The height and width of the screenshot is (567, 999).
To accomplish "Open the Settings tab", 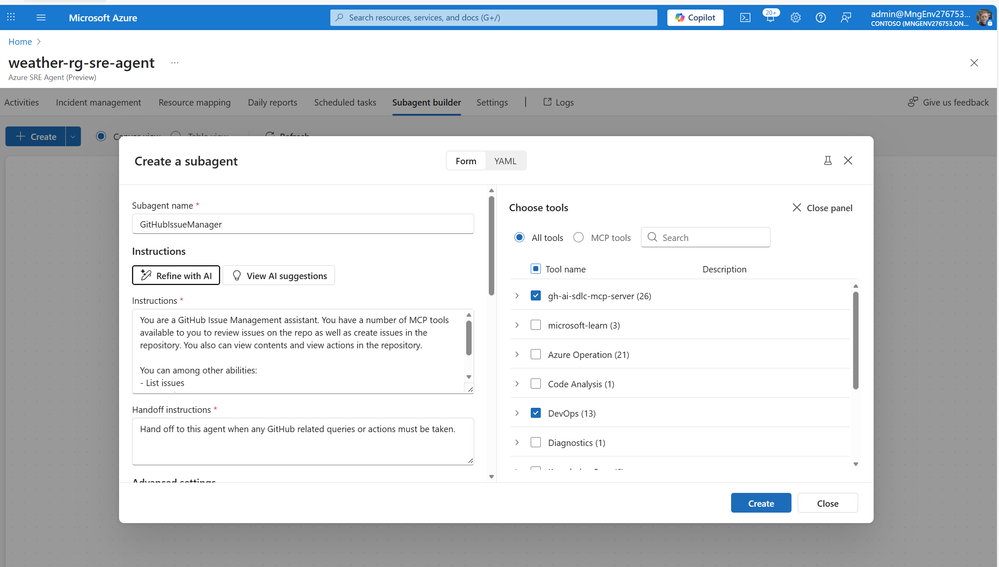I will pyautogui.click(x=492, y=102).
